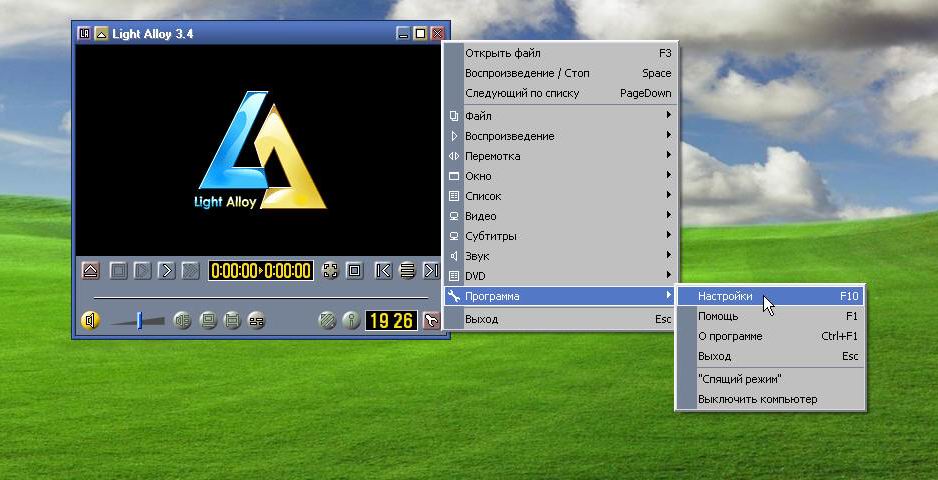Click the round film-frame button
The height and width of the screenshot is (480, 938).
coord(232,321)
